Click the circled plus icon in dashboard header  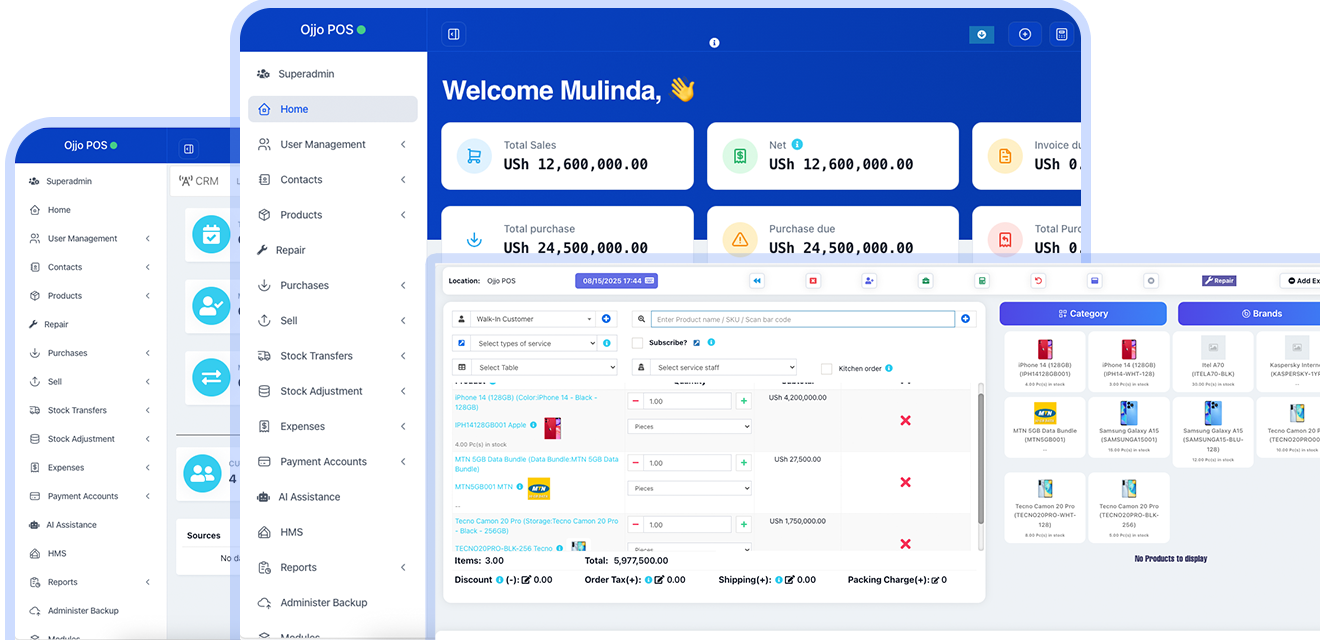click(1025, 34)
